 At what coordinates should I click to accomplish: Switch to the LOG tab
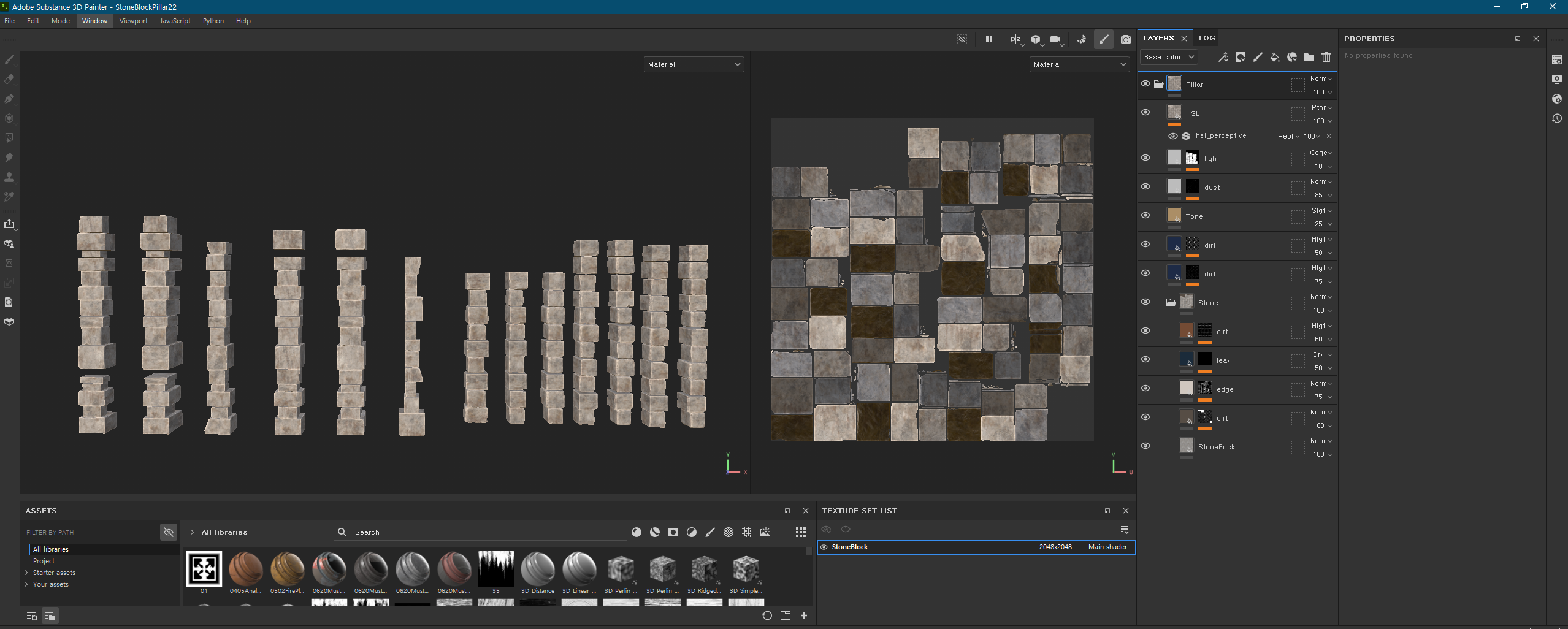[x=1206, y=38]
